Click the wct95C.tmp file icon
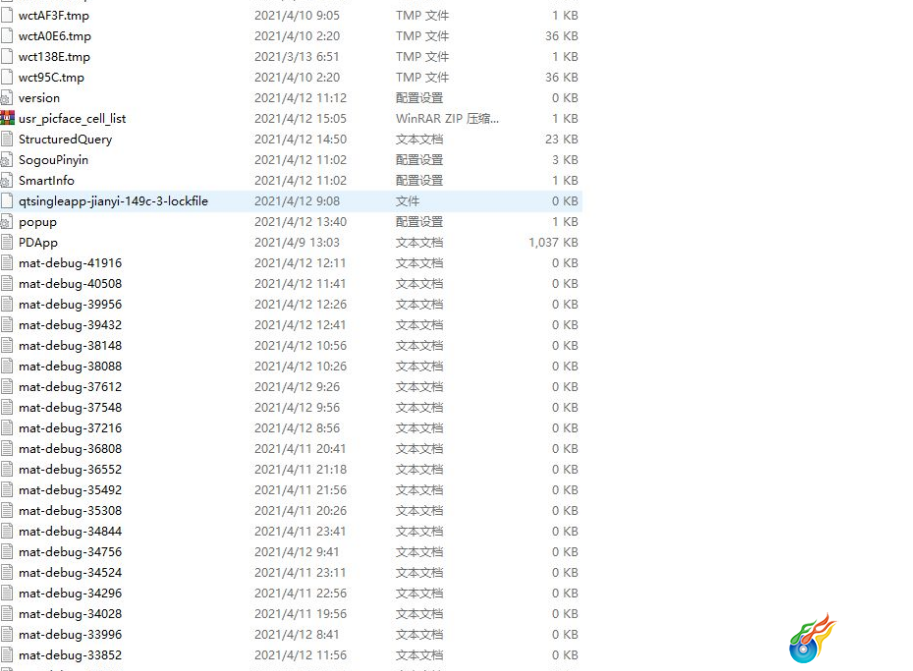 tap(7, 77)
